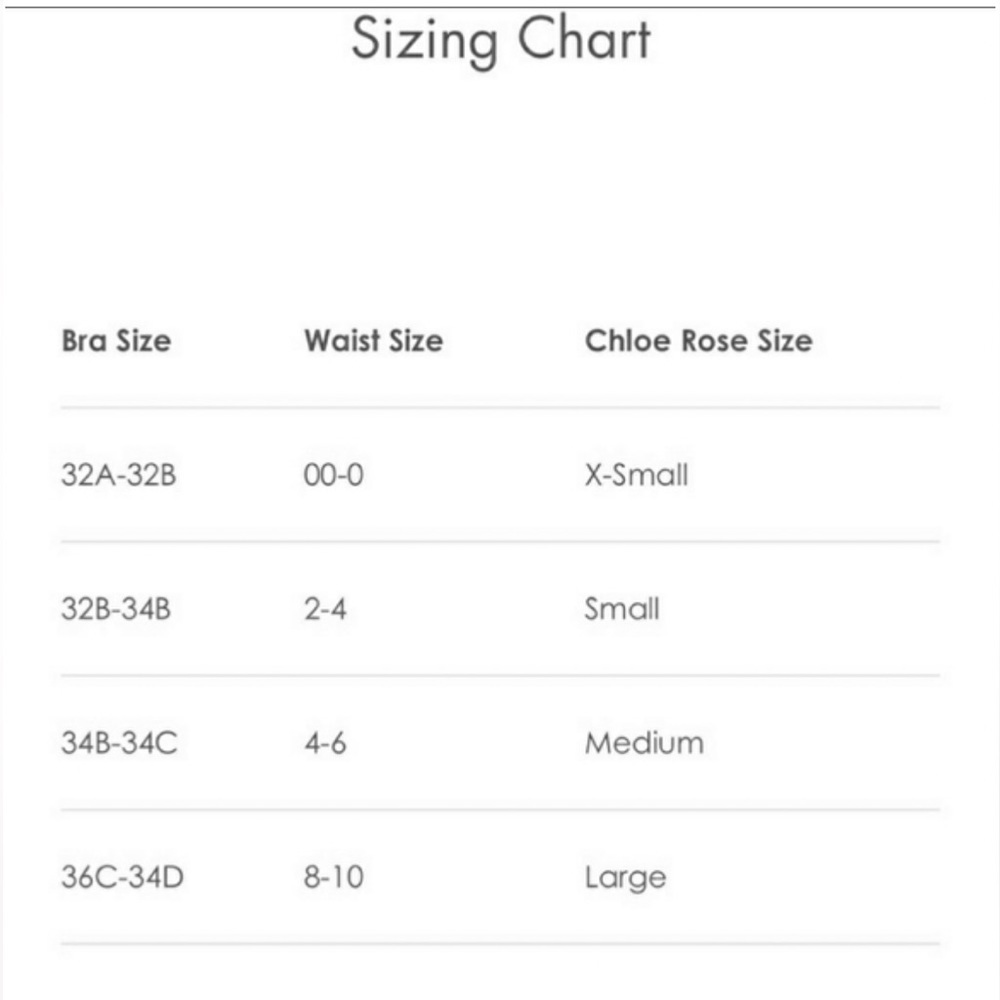1000x1000 pixels.
Task: Click the divider line under the X-Small row
Action: [500, 542]
